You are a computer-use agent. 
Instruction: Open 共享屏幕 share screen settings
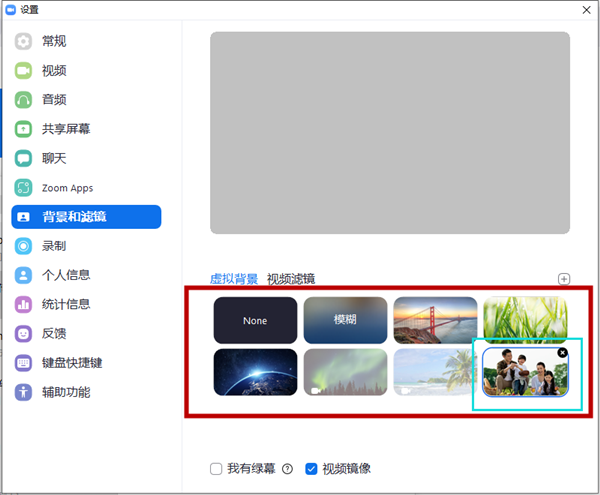67,129
